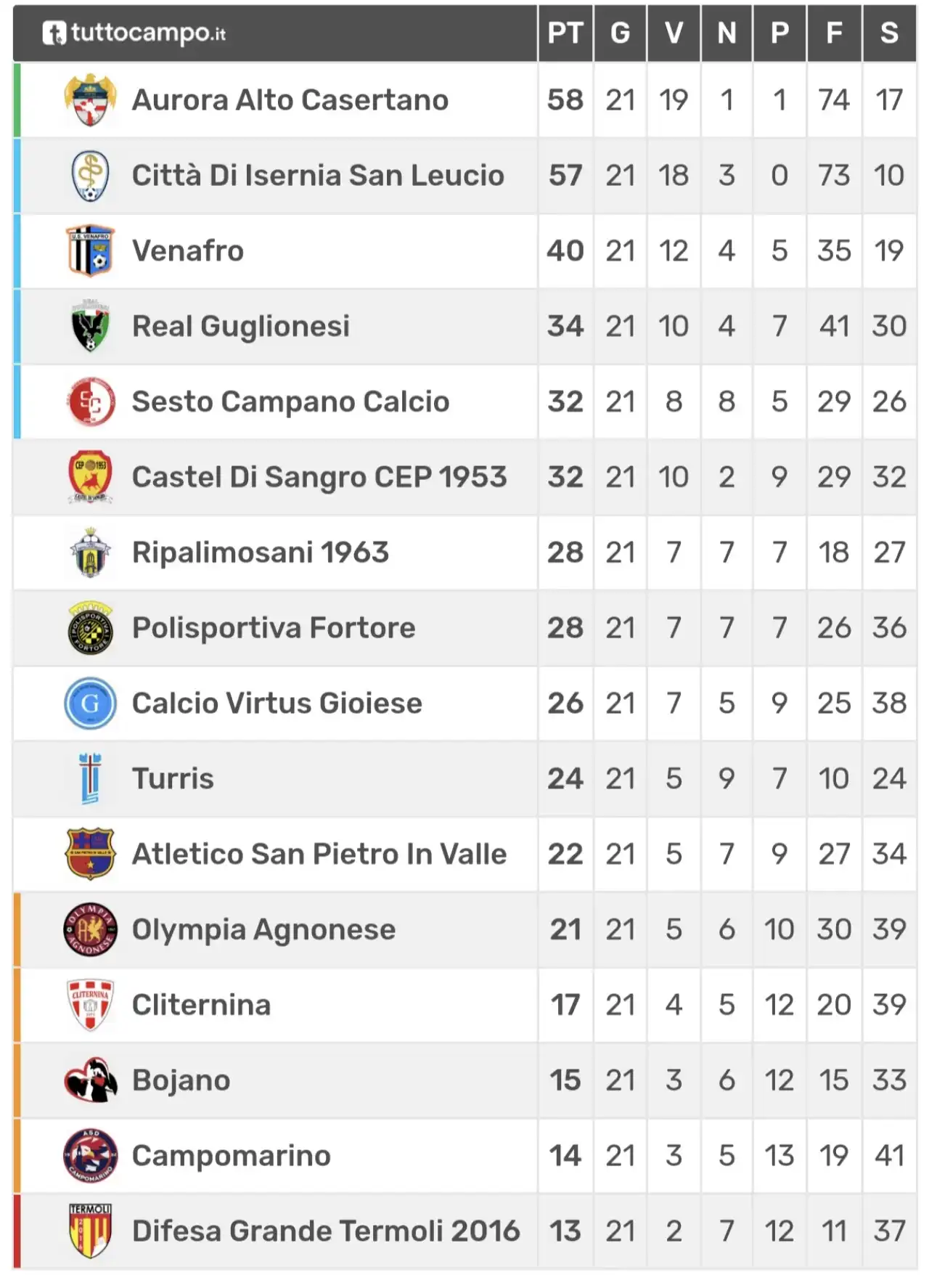This screenshot has height=1288, width=929.
Task: Open the Real Guglionesi eagle crest
Action: [x=90, y=326]
